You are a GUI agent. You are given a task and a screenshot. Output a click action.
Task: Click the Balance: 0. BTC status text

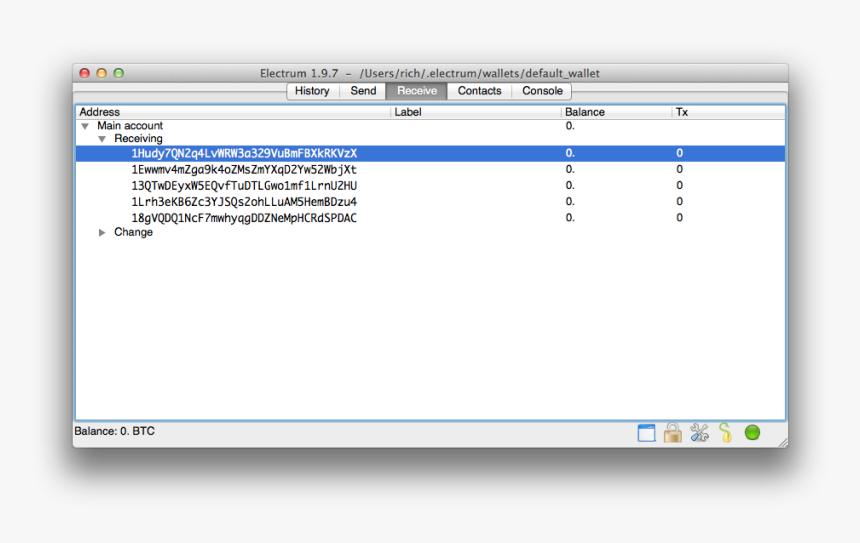click(x=115, y=431)
